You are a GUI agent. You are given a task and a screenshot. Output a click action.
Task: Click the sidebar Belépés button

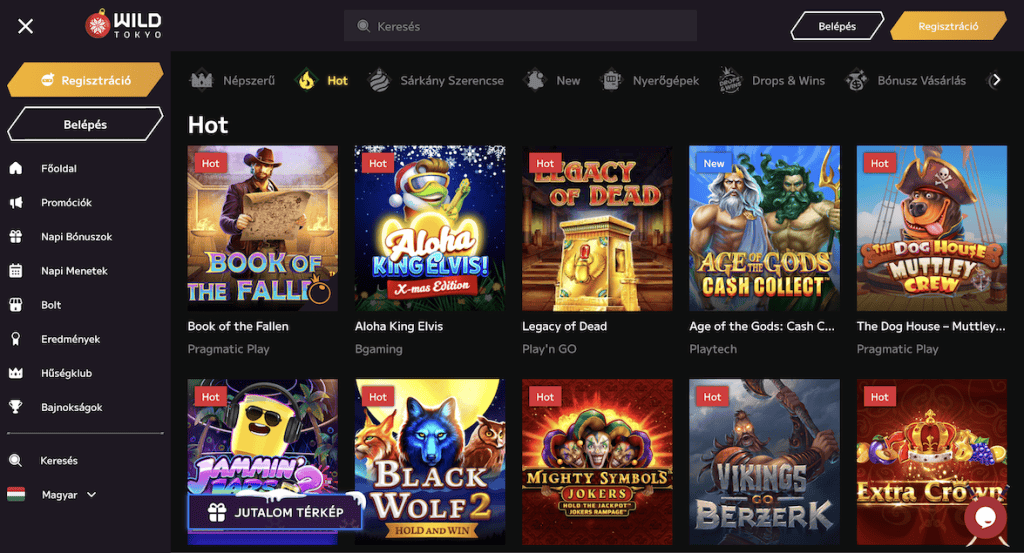coord(85,125)
